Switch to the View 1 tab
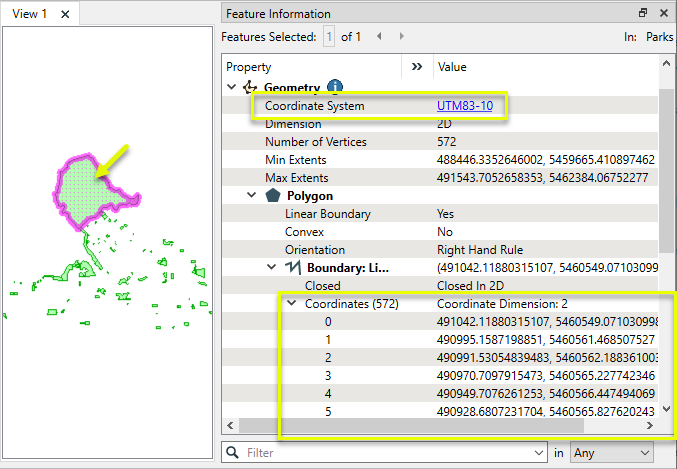The height and width of the screenshot is (469, 677). [29, 14]
